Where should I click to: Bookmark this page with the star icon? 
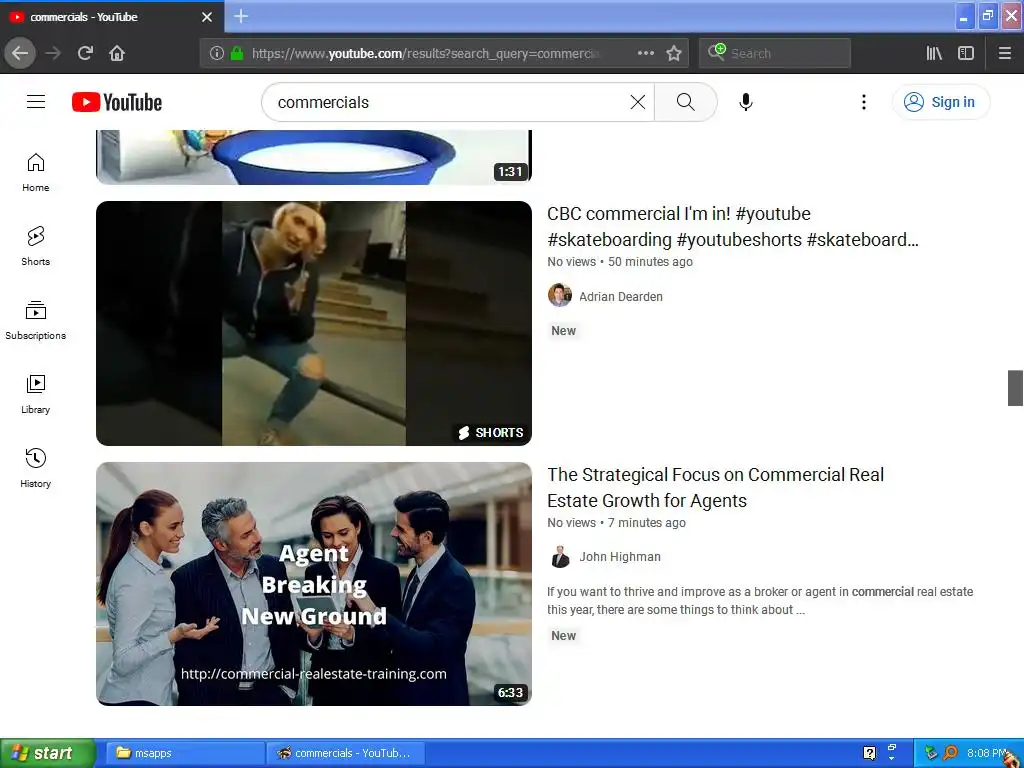674,53
